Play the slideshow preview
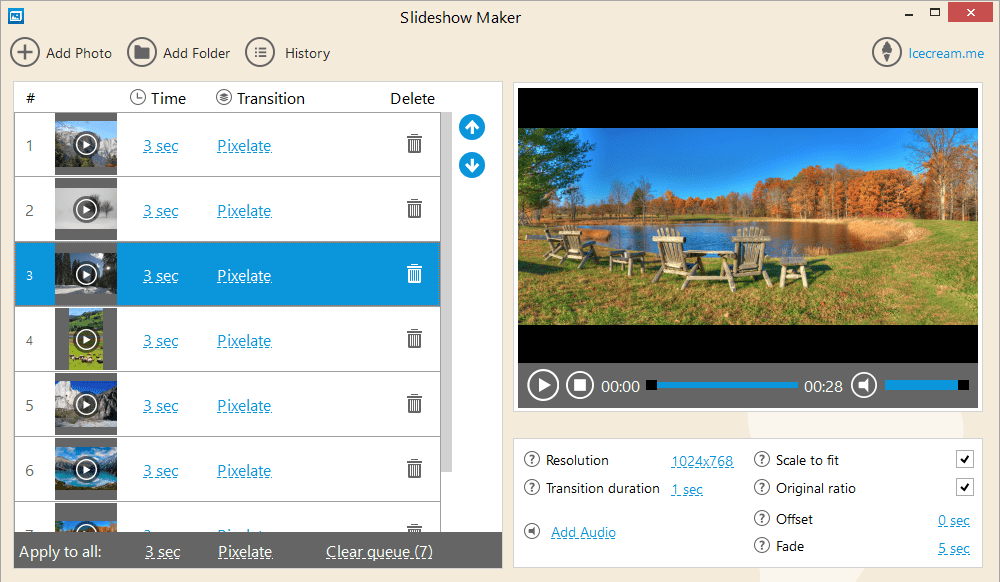The image size is (1000, 582). pos(543,385)
